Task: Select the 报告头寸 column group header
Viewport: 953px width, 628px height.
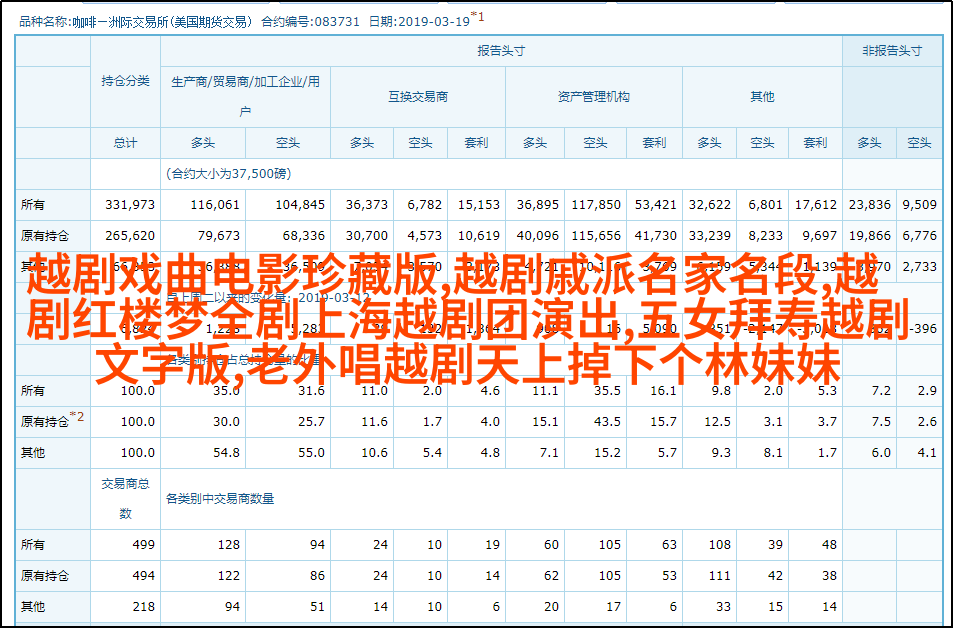Action: pyautogui.click(x=500, y=51)
